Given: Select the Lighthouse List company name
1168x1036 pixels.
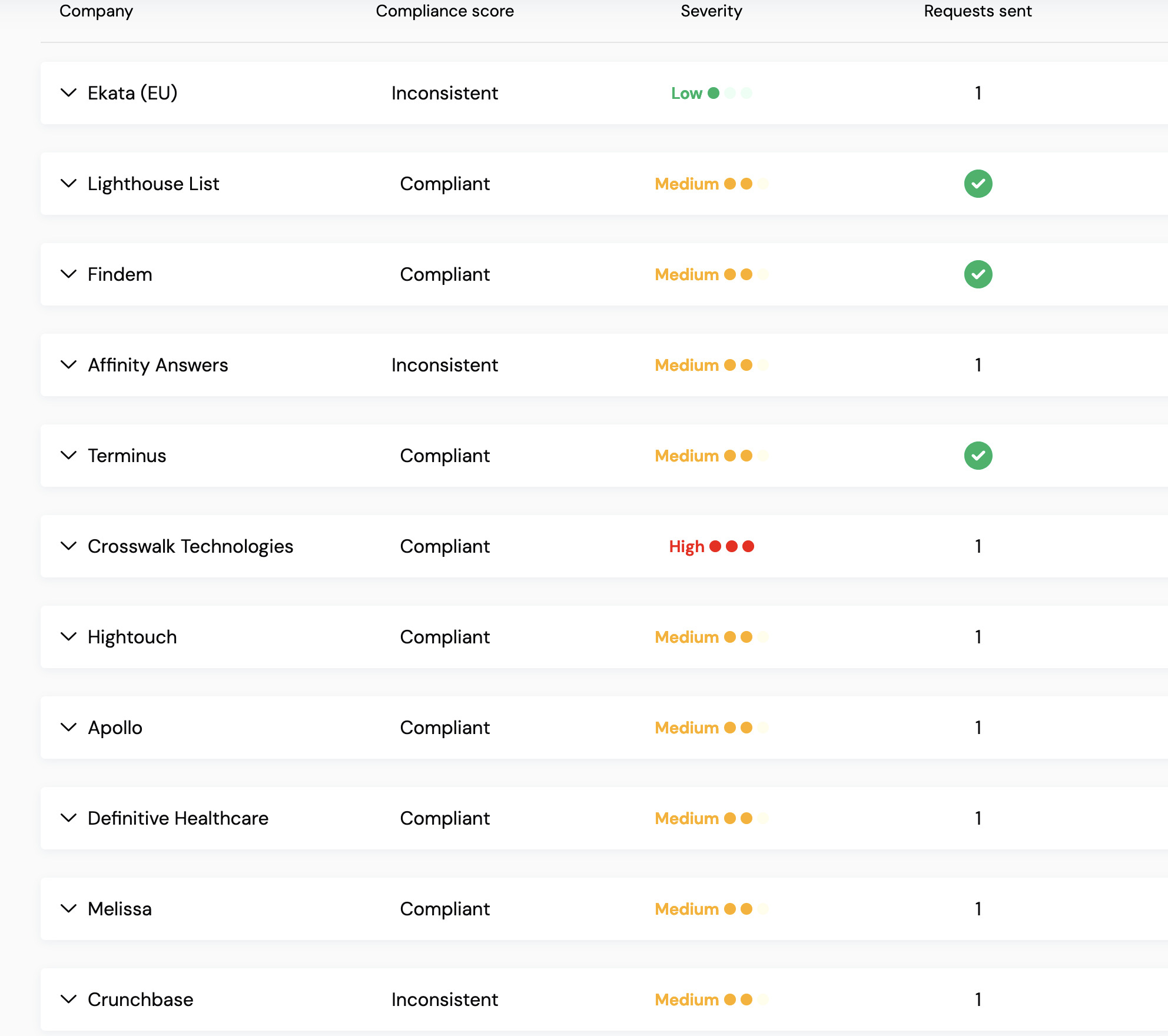Looking at the screenshot, I should click(x=153, y=184).
